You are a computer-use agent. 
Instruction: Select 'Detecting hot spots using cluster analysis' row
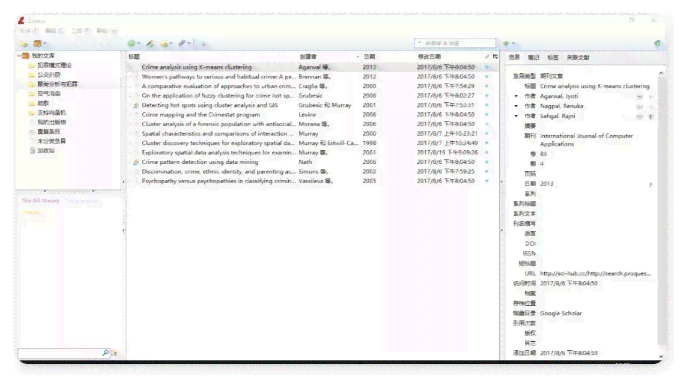point(313,105)
